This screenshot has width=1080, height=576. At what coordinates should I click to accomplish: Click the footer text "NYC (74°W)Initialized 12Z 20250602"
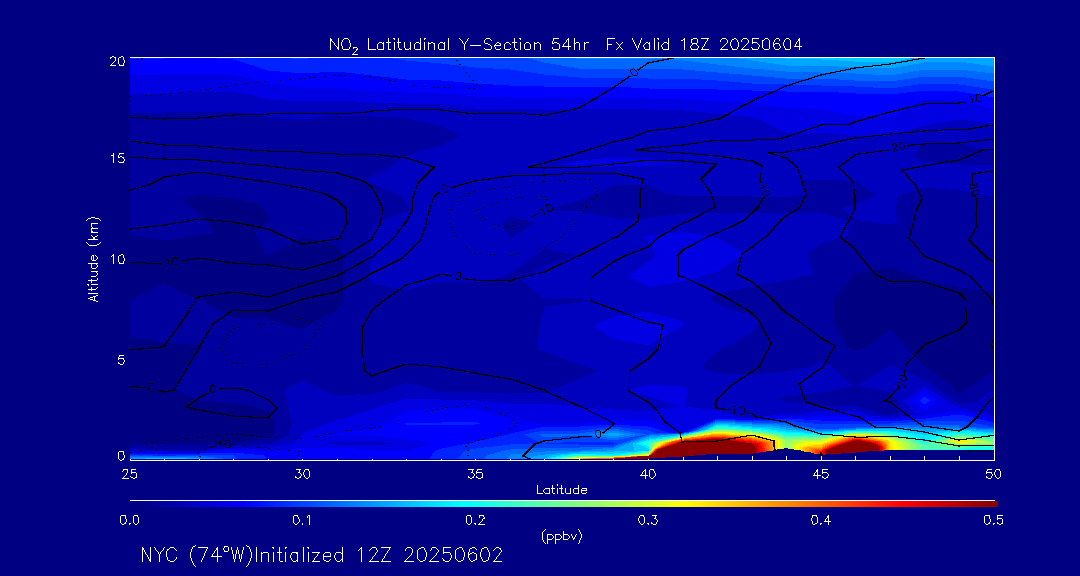[x=322, y=555]
